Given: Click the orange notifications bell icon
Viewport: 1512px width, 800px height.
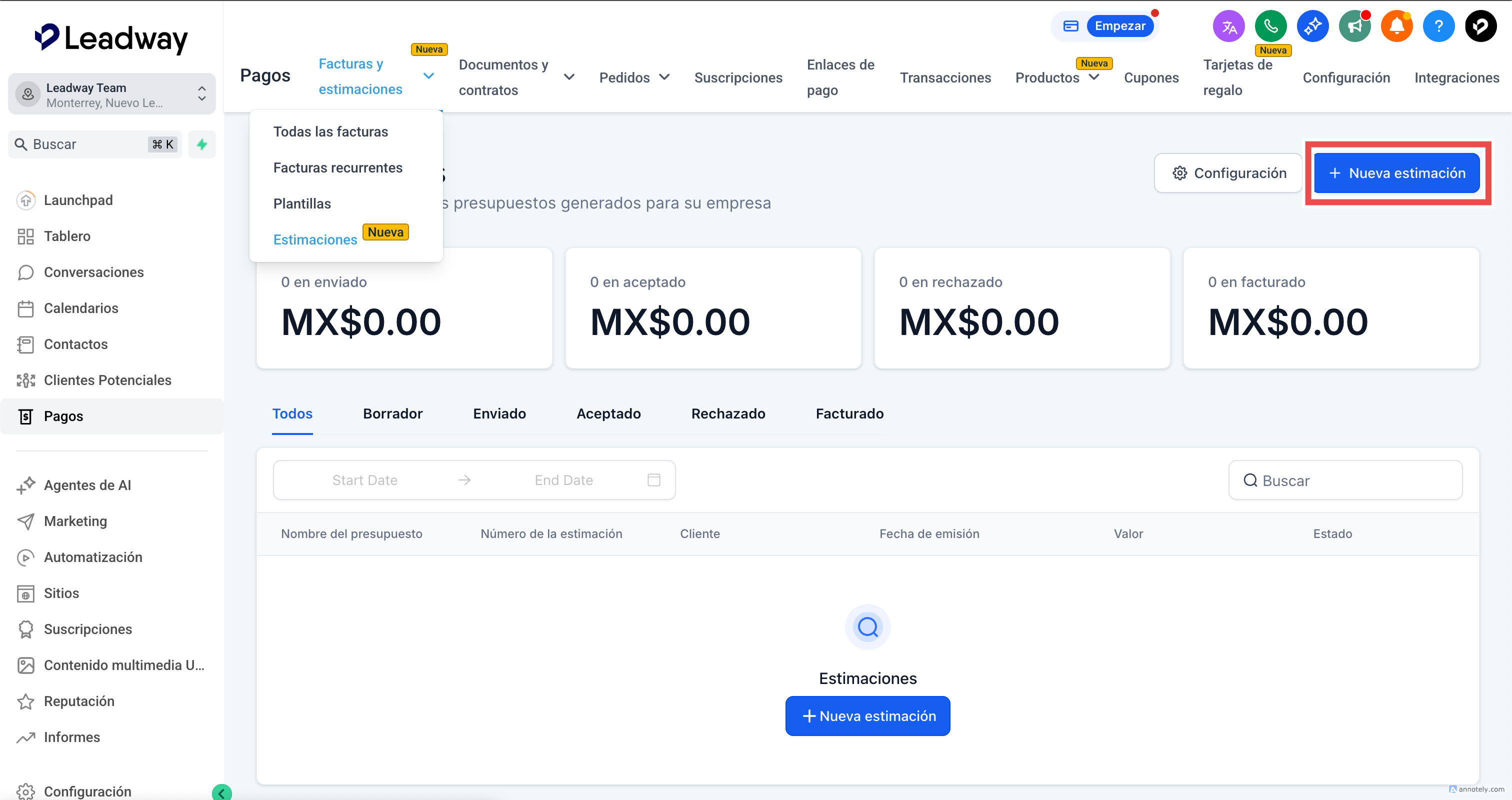Looking at the screenshot, I should 1396,26.
